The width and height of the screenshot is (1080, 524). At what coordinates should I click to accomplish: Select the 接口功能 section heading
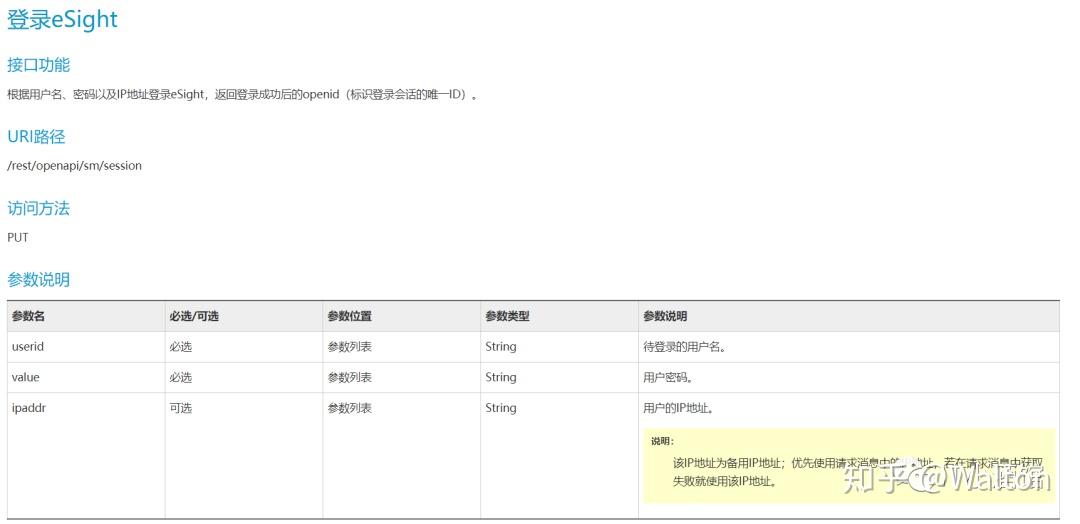(39, 65)
